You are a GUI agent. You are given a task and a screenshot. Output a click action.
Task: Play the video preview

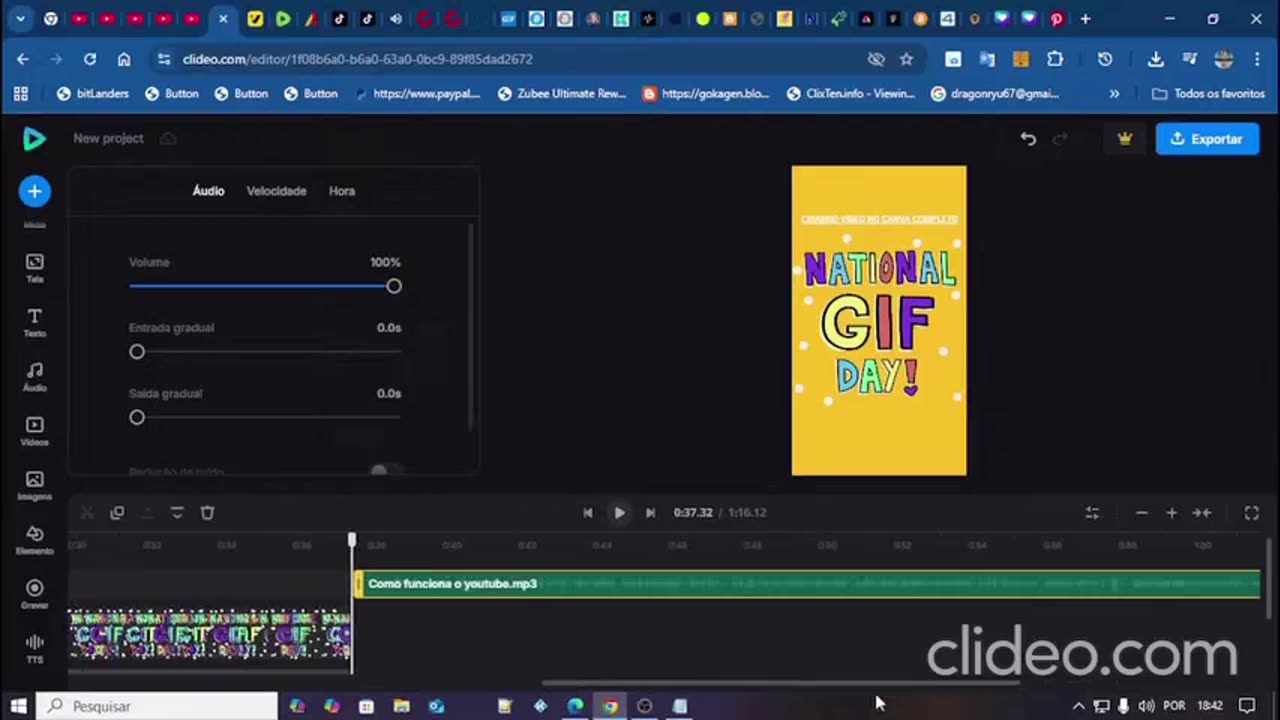pyautogui.click(x=619, y=513)
